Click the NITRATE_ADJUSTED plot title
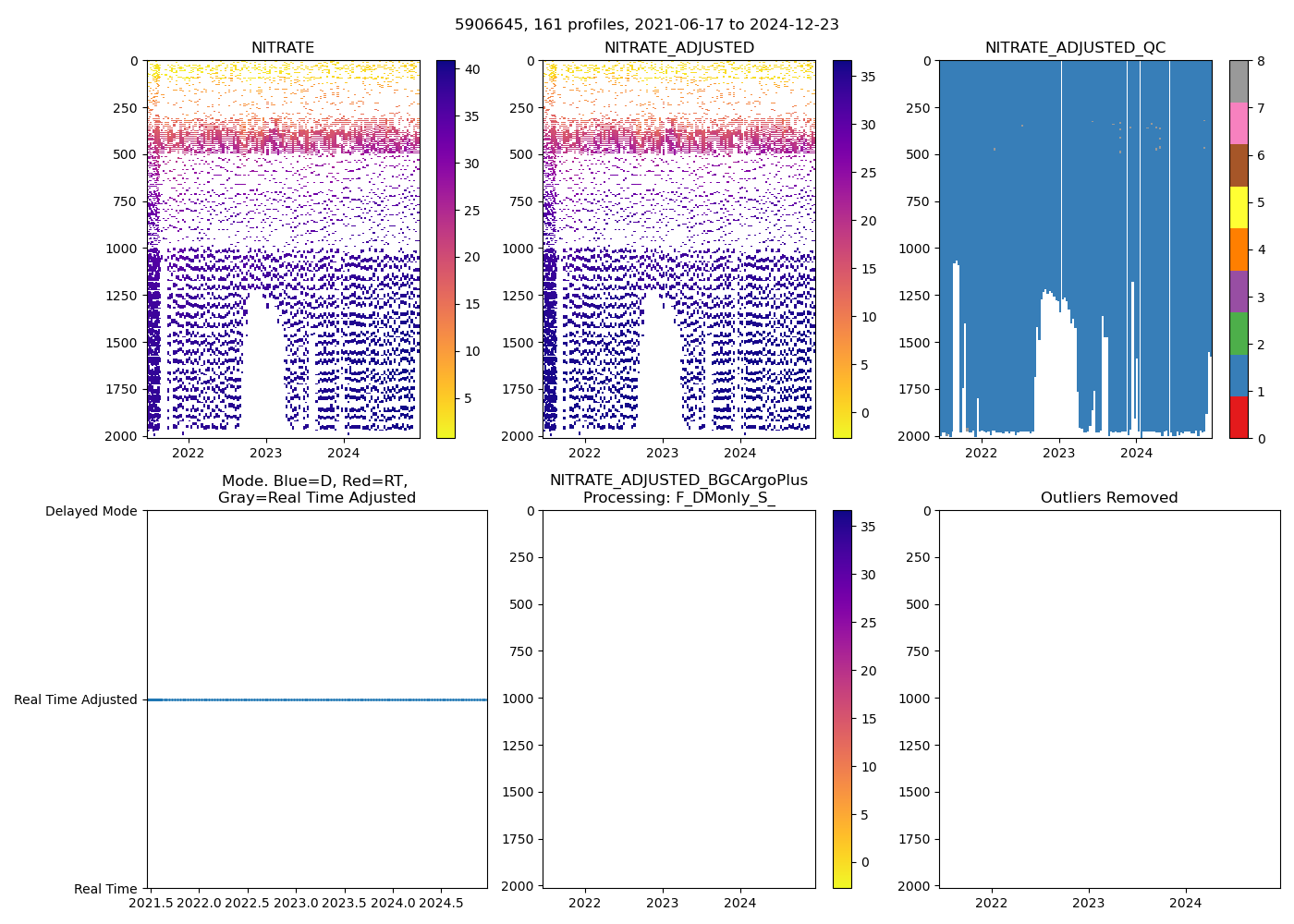 [x=678, y=48]
